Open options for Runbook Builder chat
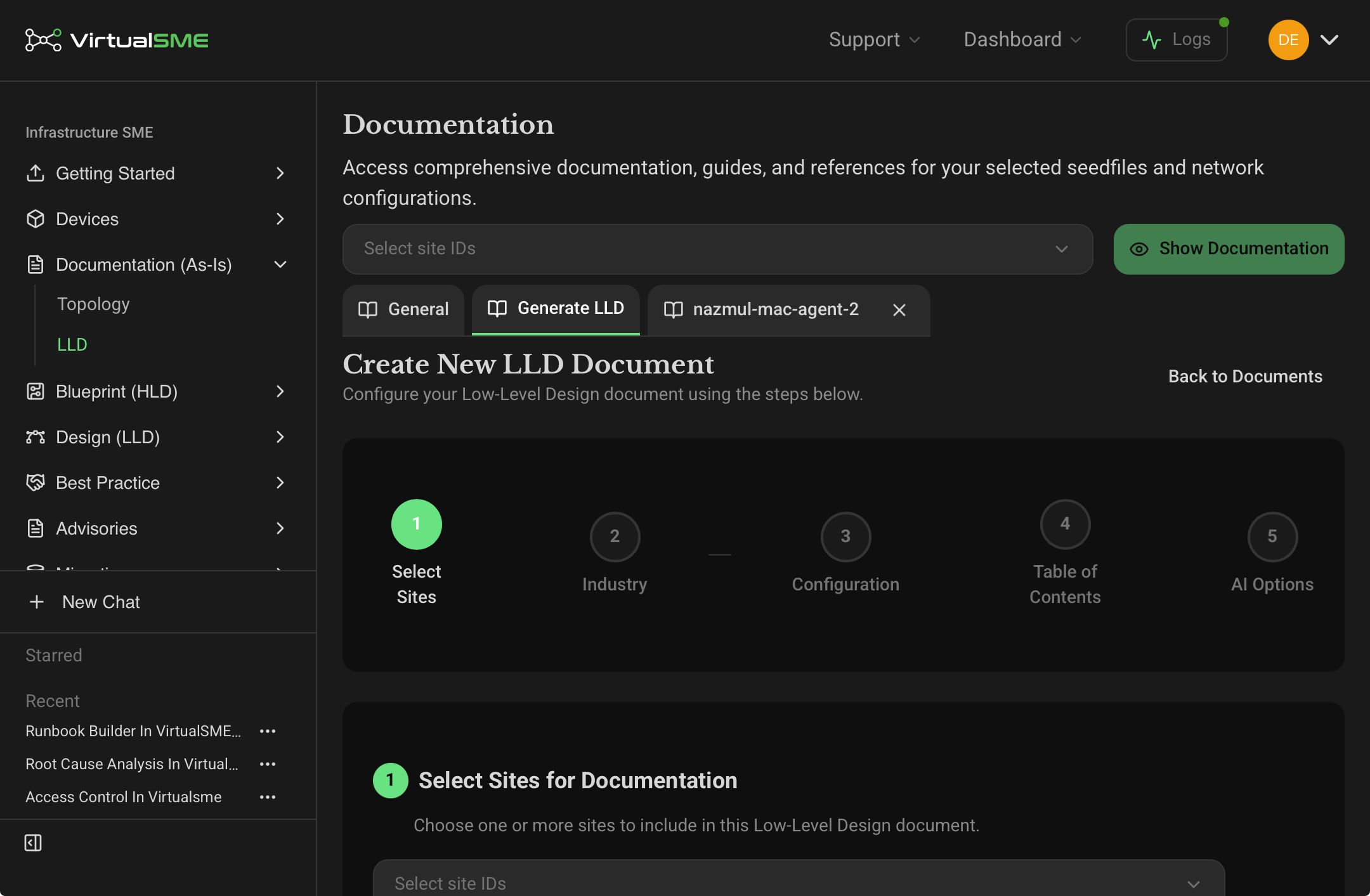This screenshot has width=1370, height=896. point(268,731)
